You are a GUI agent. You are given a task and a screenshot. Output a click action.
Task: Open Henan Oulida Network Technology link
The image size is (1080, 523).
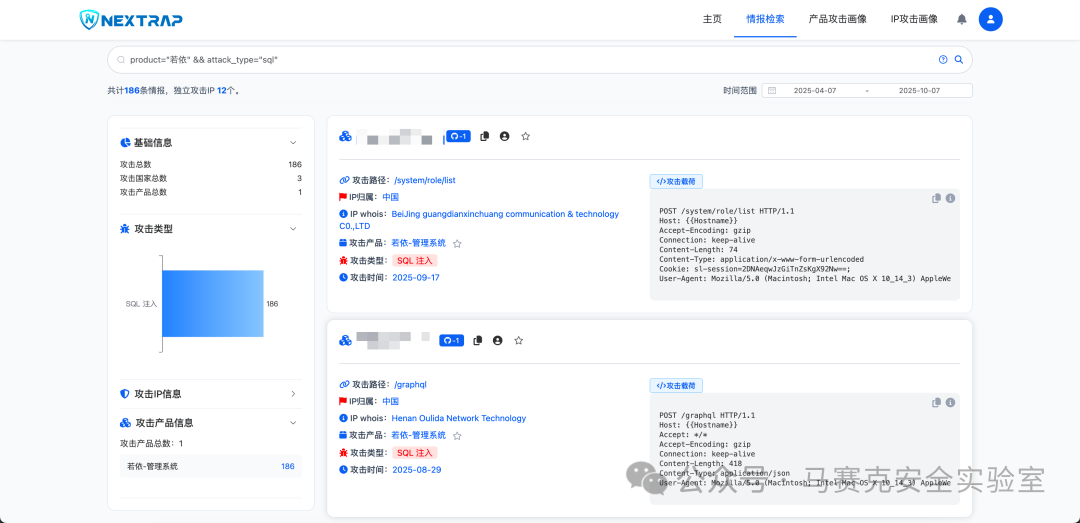point(459,418)
